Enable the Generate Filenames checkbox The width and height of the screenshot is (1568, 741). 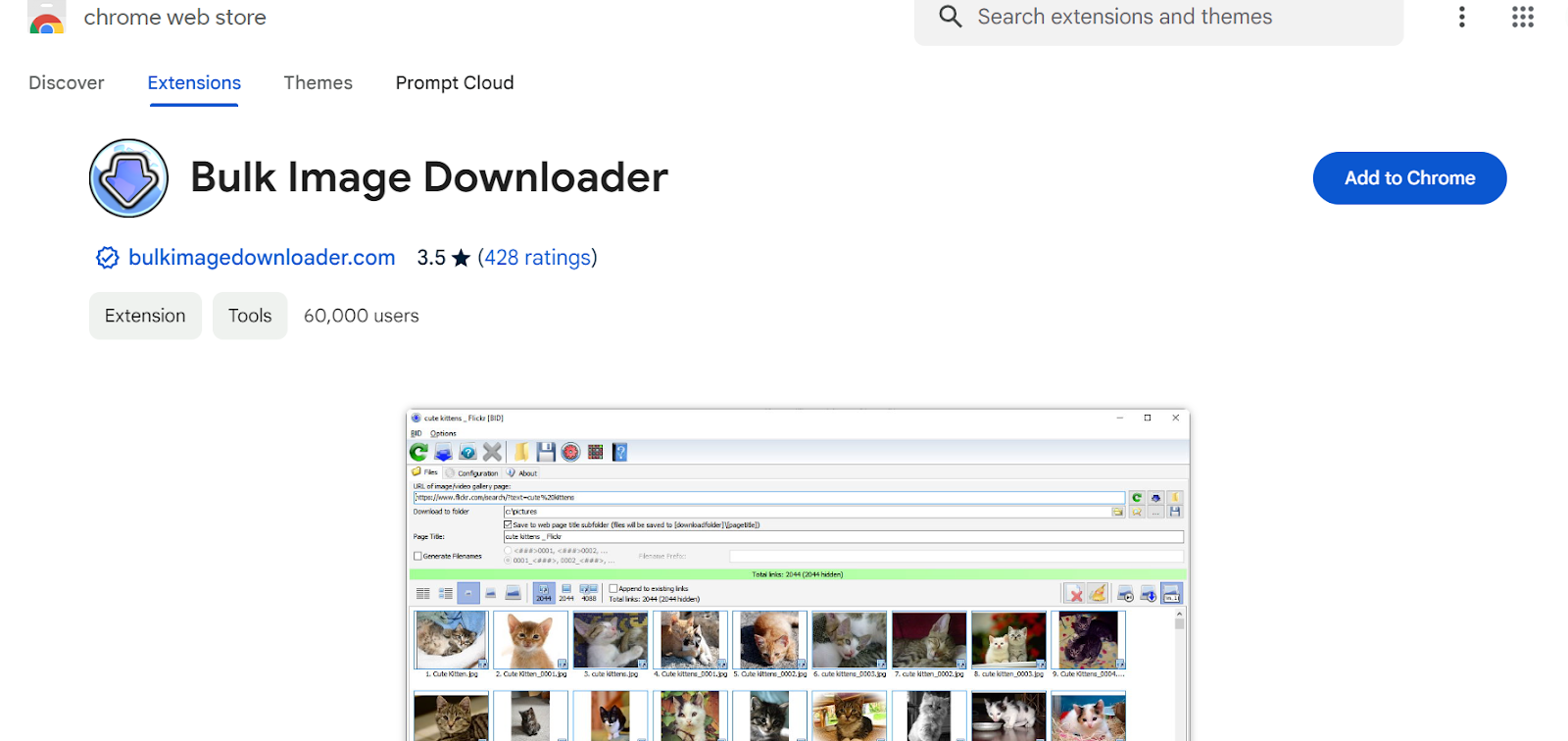point(417,556)
